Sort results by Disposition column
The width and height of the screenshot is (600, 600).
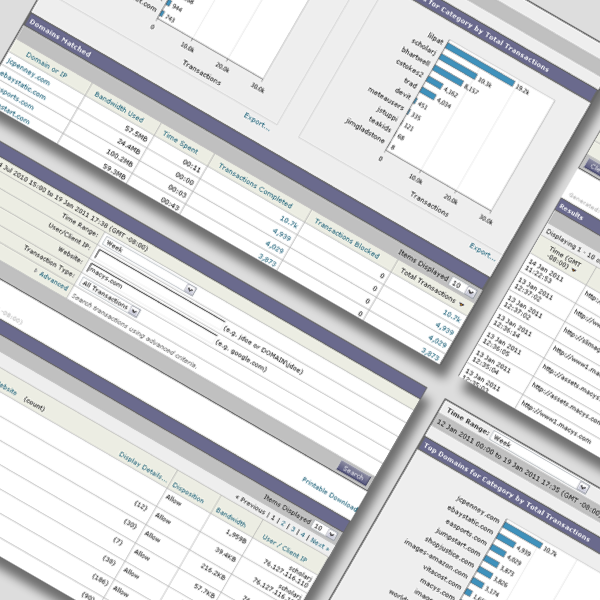pyautogui.click(x=188, y=492)
